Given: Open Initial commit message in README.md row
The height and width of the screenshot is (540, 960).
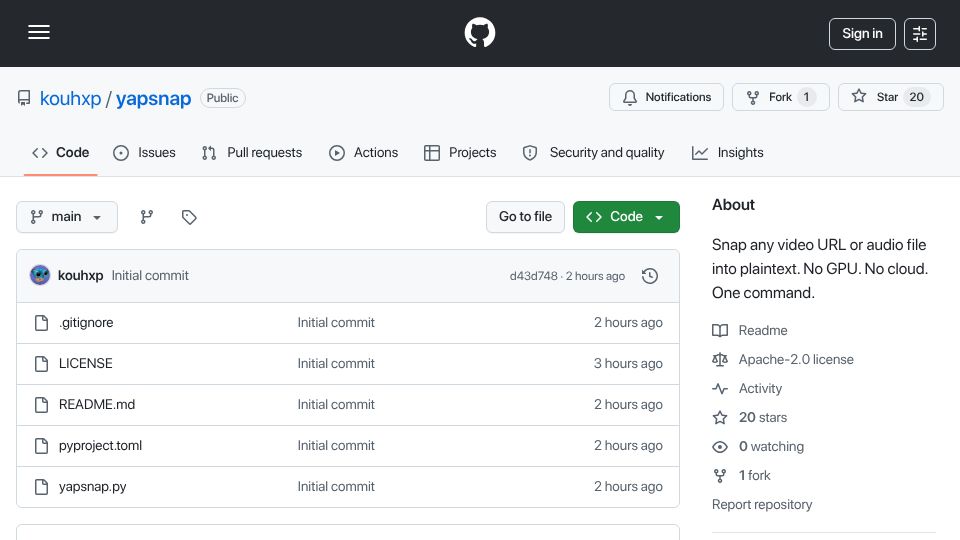Looking at the screenshot, I should [x=336, y=405].
